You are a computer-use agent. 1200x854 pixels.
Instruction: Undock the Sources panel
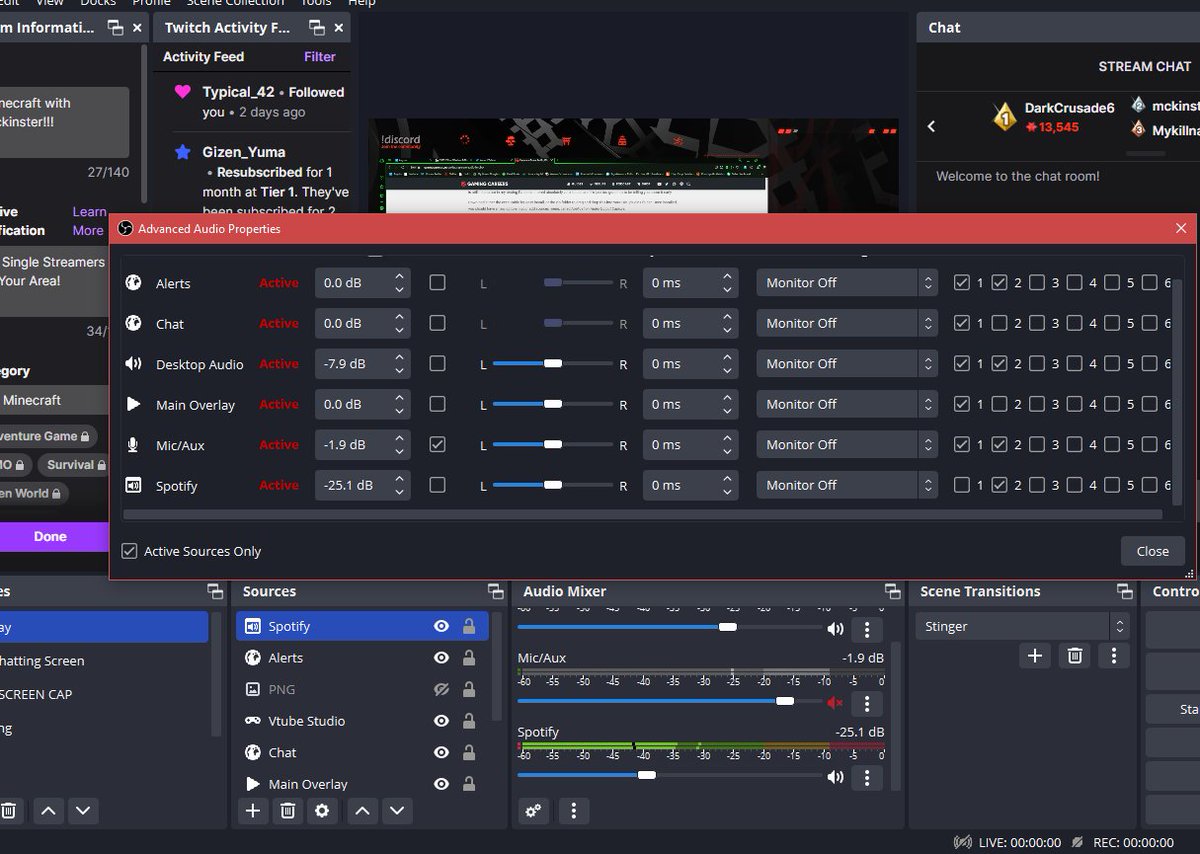pos(495,591)
